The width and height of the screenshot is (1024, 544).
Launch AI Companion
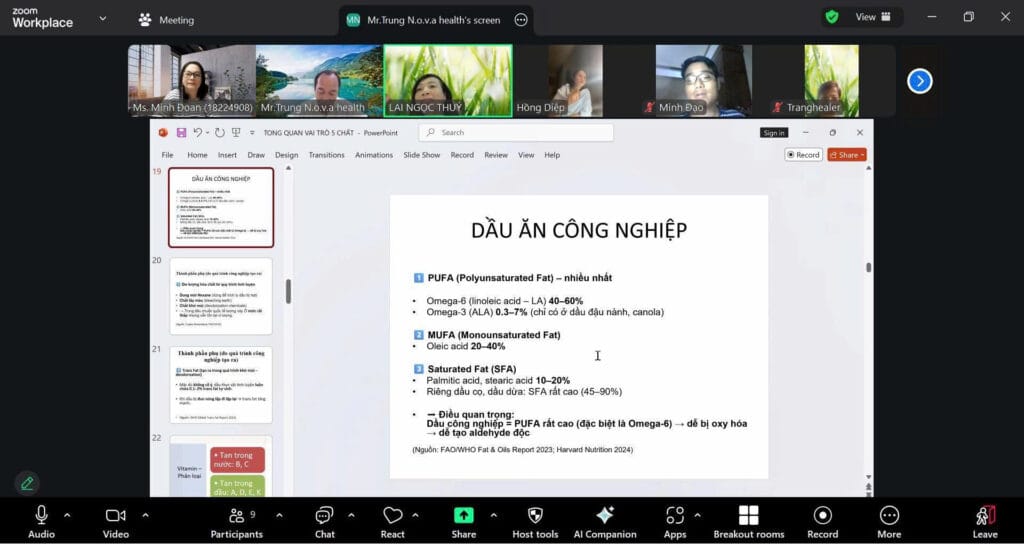coord(604,520)
